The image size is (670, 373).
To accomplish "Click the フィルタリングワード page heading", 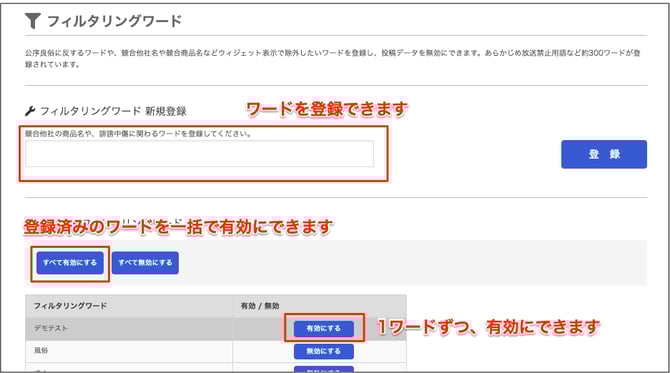I will tap(115, 21).
